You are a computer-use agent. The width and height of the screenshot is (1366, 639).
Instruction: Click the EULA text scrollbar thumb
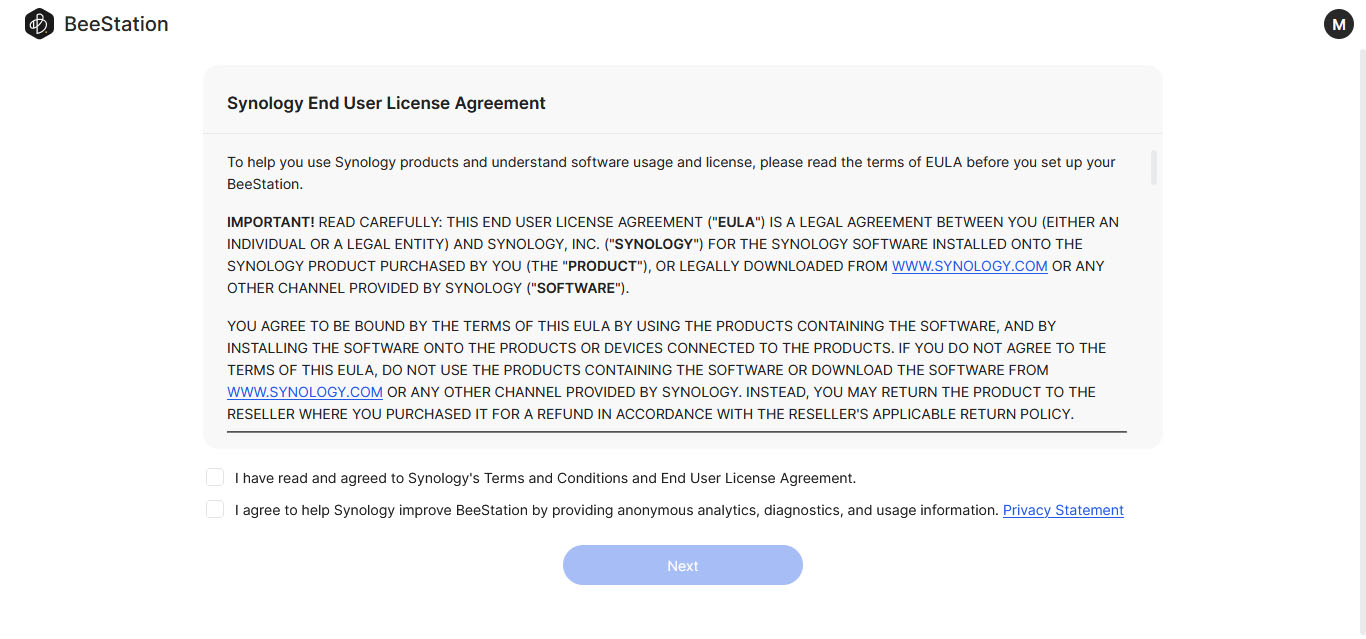point(1154,168)
